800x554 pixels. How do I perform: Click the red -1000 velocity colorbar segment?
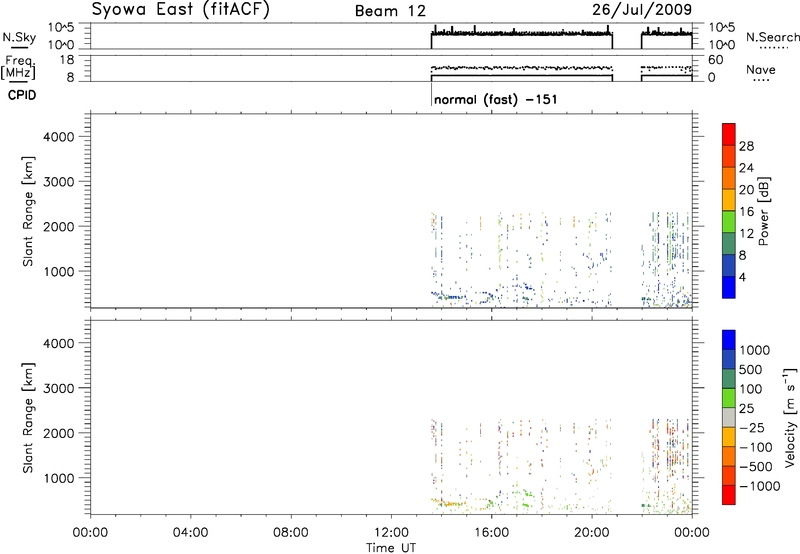coord(729,495)
